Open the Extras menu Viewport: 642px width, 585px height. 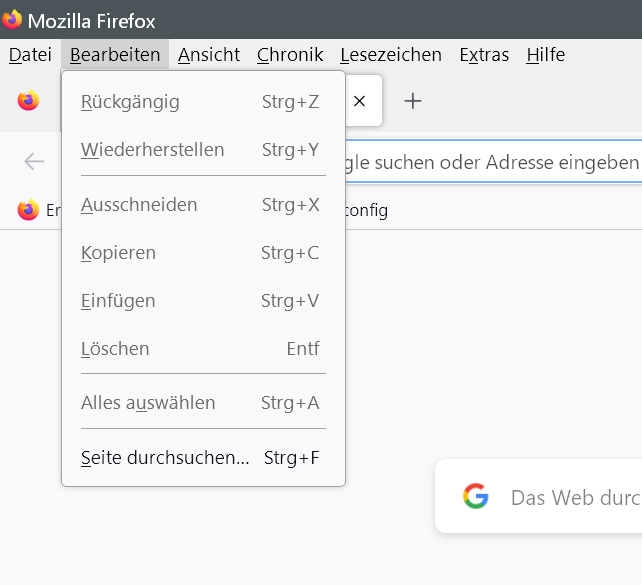[x=484, y=55]
